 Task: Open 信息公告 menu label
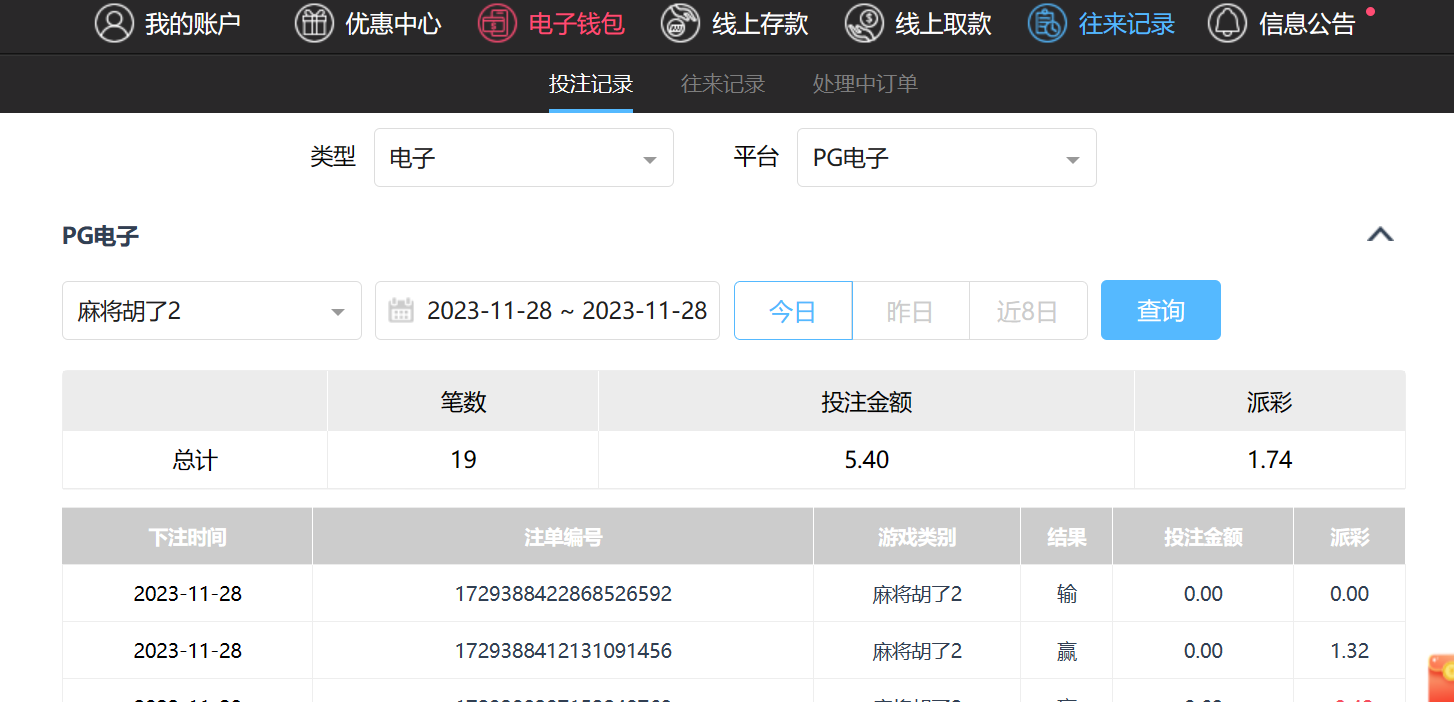[1307, 24]
